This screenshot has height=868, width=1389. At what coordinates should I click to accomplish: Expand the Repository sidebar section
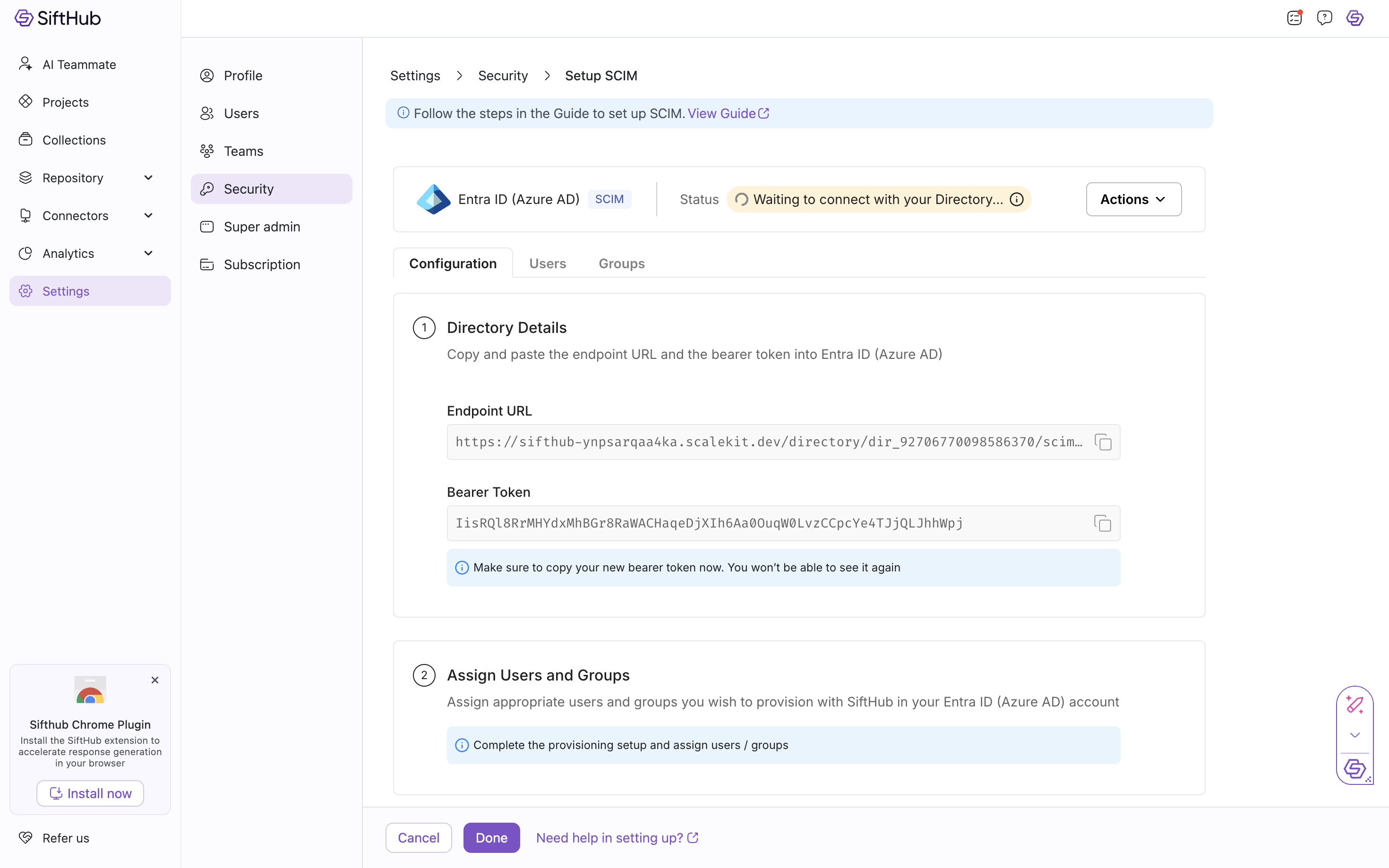click(148, 178)
